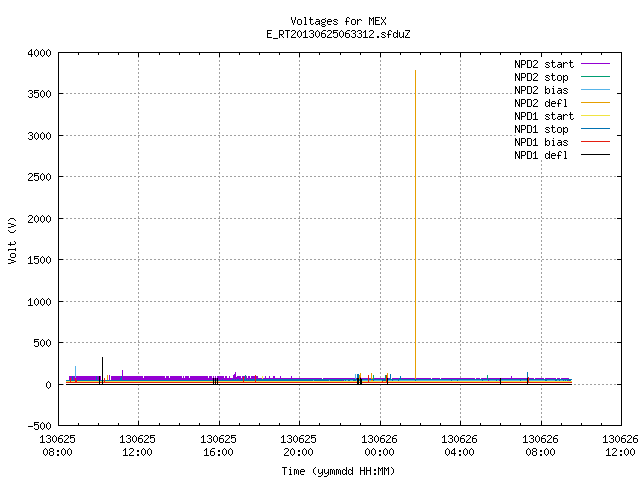Click the 2000 y-axis tick label
Screen dimensions: 640x480
40,219
